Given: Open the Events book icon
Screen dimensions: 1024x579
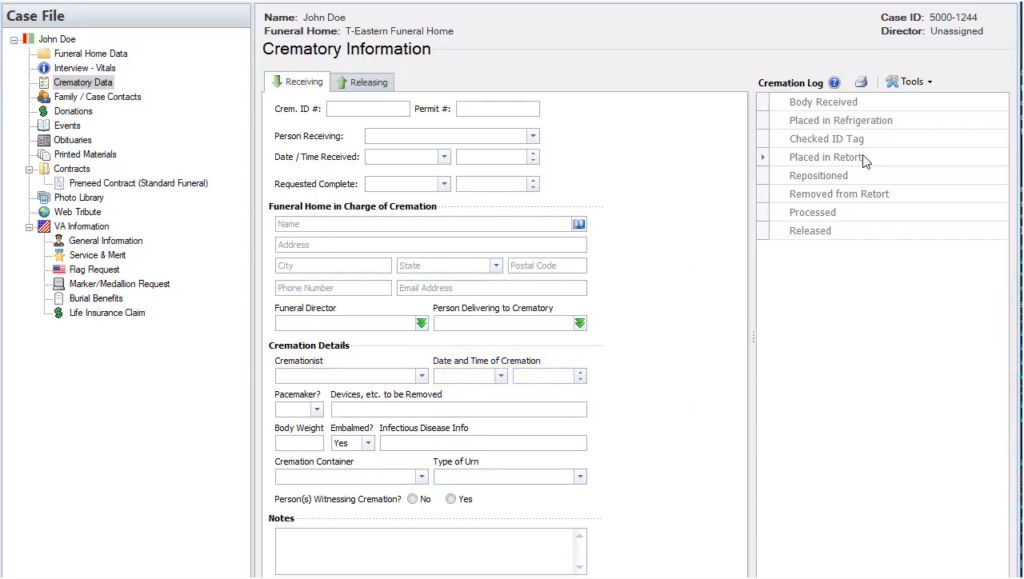Looking at the screenshot, I should point(44,125).
